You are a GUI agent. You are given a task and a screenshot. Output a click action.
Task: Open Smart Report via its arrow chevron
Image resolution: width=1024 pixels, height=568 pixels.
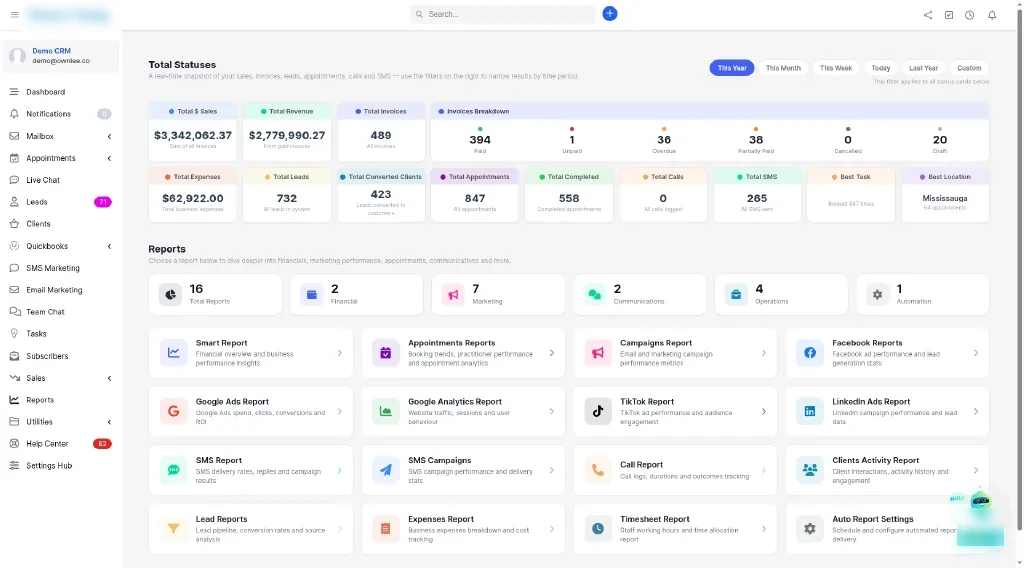click(x=340, y=353)
